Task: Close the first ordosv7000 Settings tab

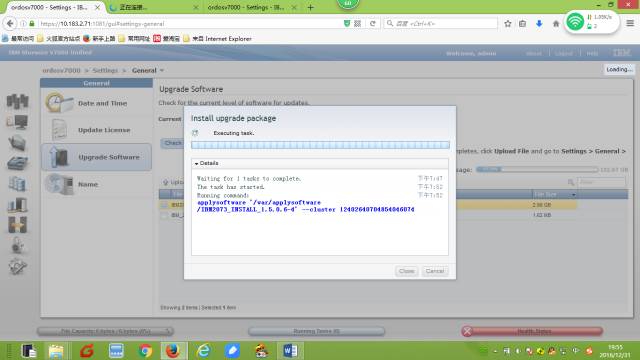Action: pyautogui.click(x=97, y=7)
